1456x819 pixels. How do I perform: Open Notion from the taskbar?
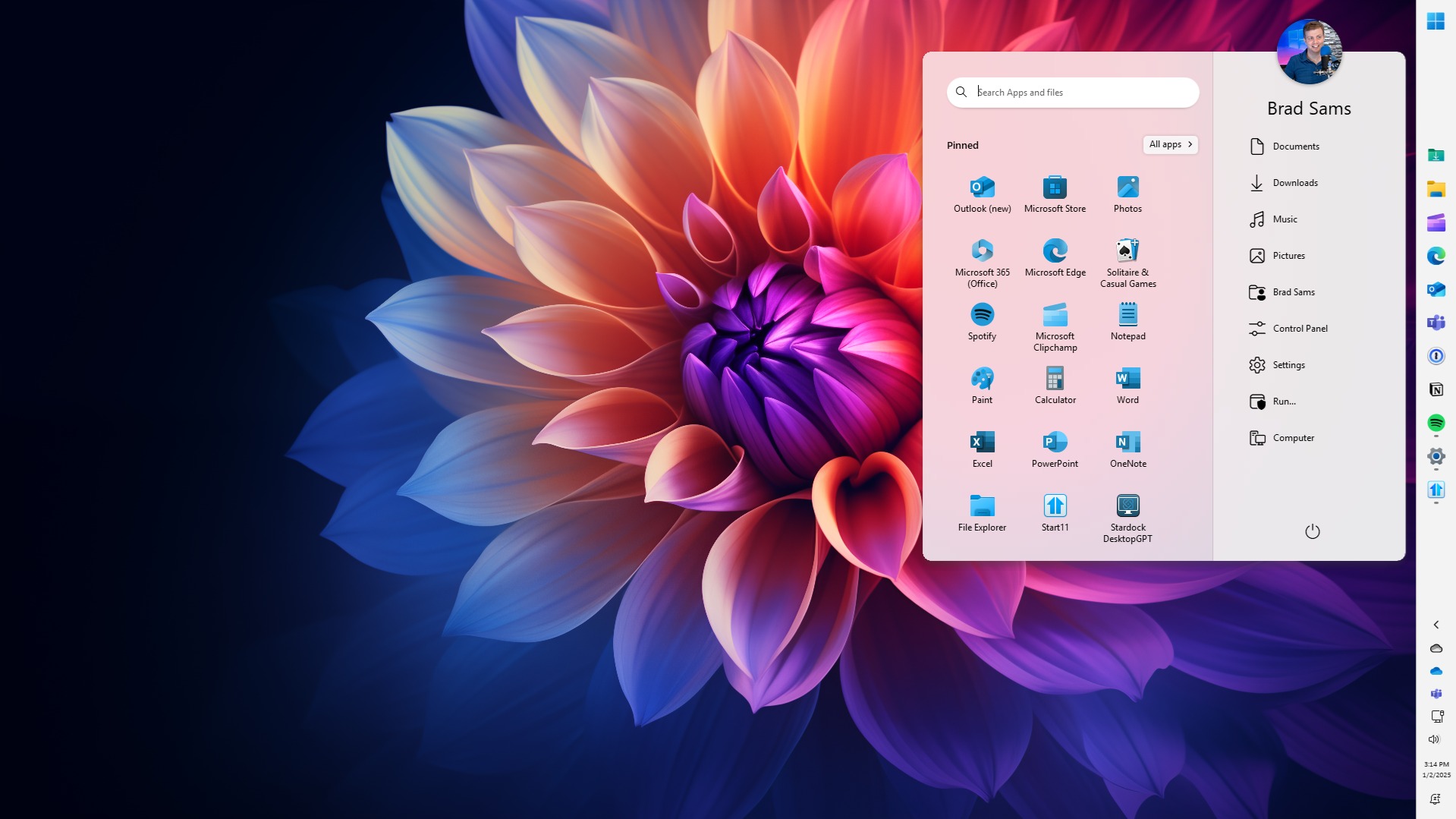click(1436, 389)
